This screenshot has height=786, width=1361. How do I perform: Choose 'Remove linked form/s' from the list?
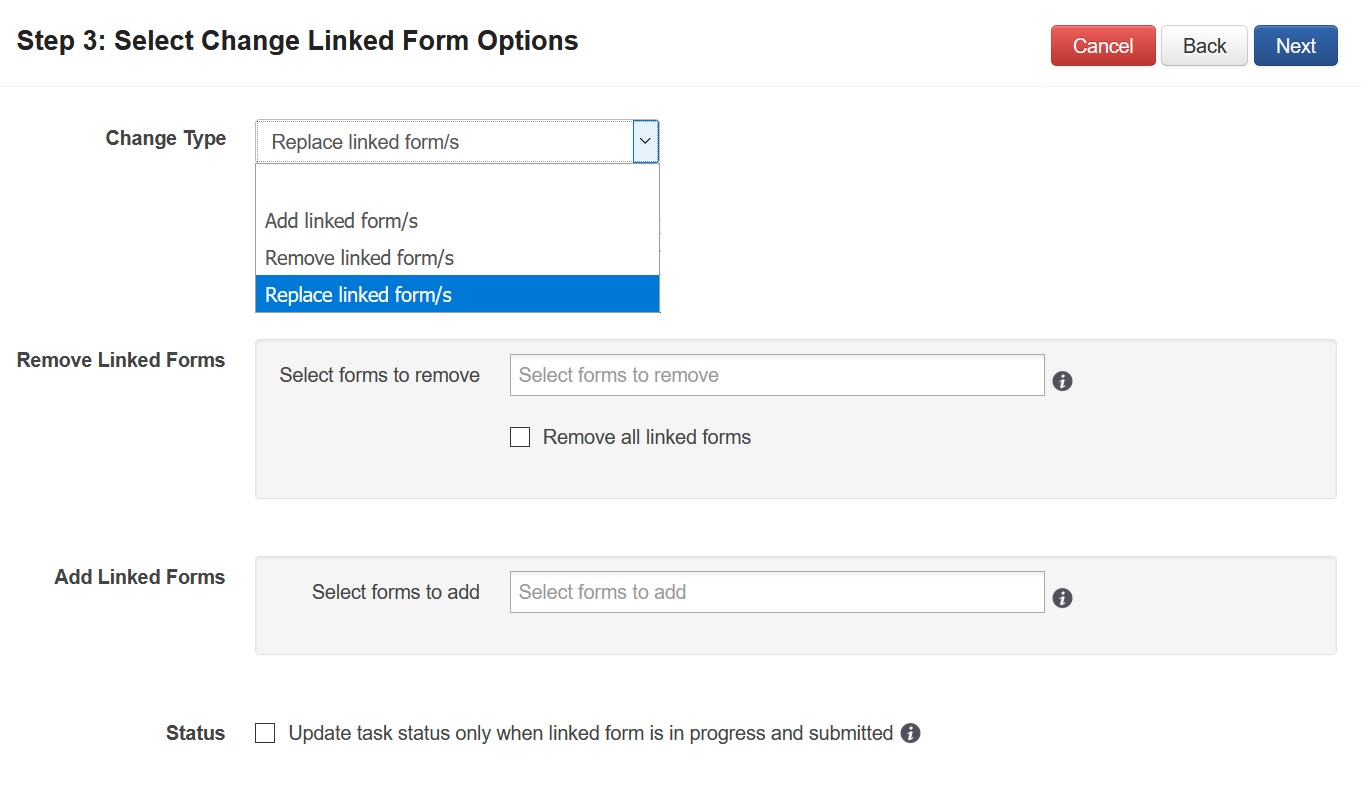point(360,258)
